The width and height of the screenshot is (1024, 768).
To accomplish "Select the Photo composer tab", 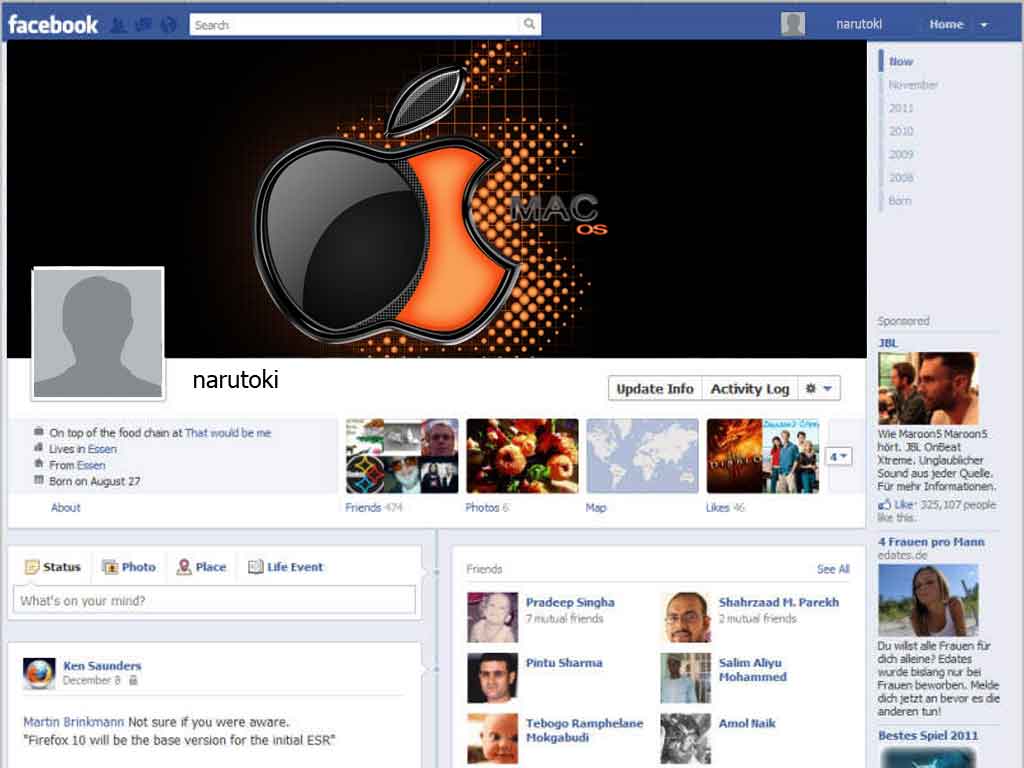I will tap(129, 567).
